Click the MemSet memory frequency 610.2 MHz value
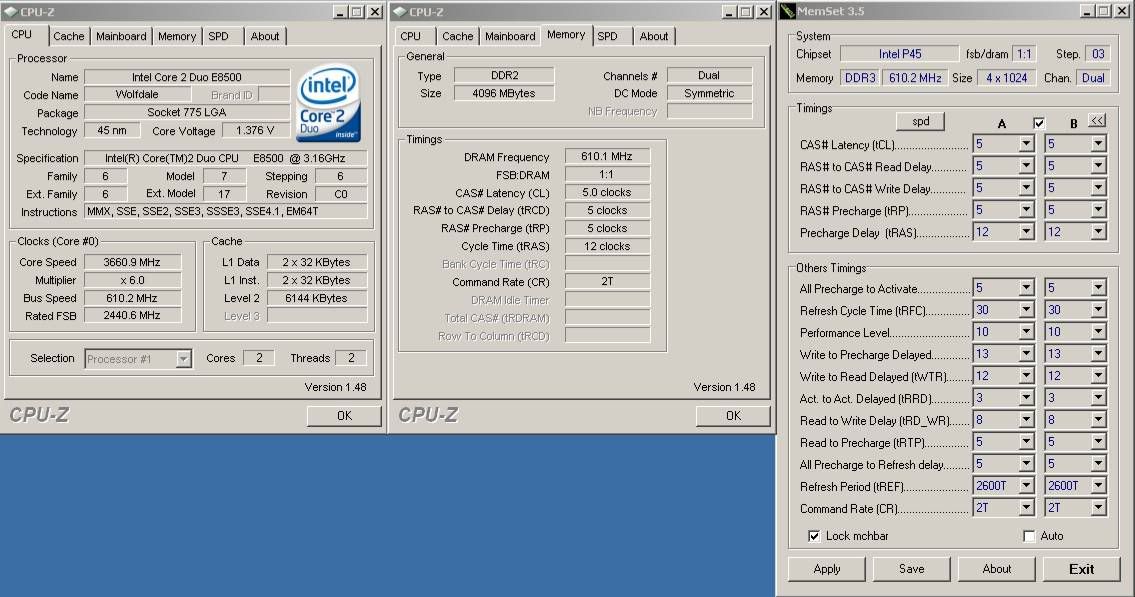 click(915, 78)
